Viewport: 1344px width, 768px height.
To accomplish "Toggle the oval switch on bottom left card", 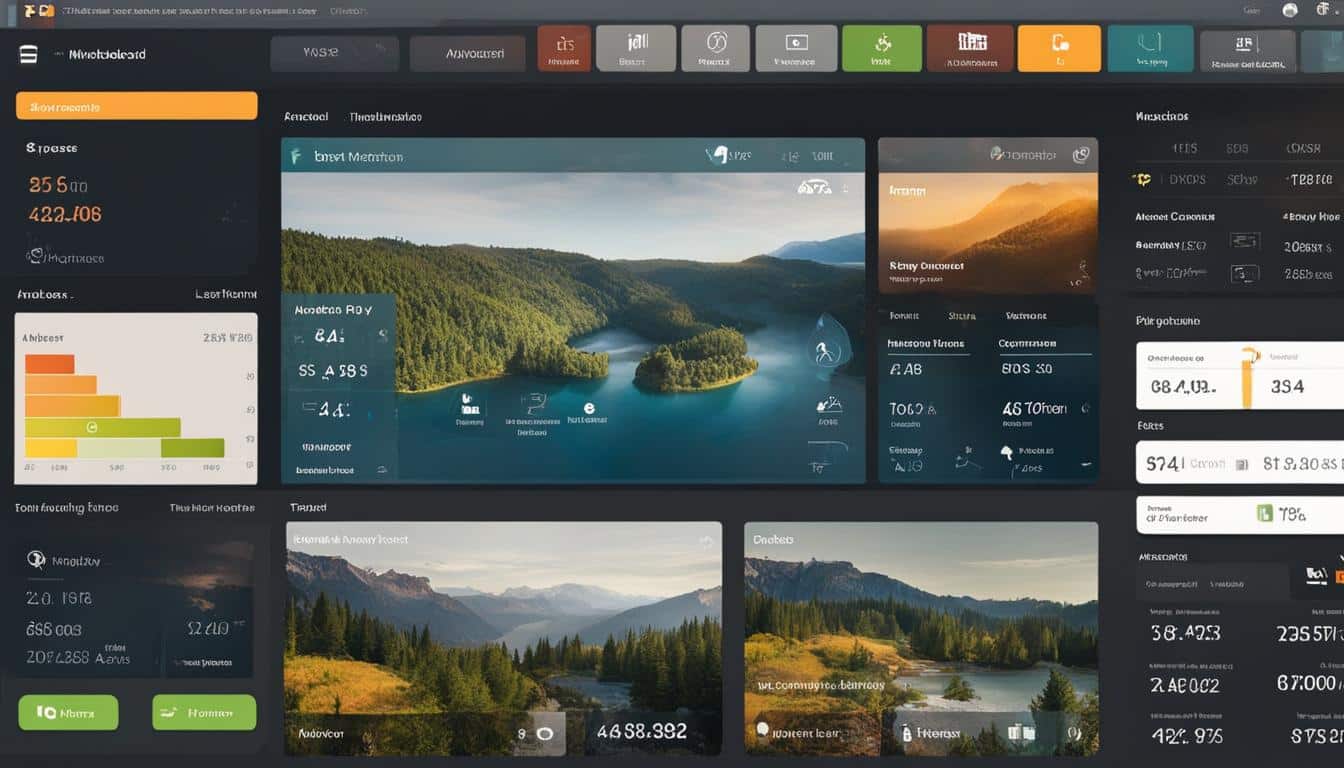I will click(544, 733).
